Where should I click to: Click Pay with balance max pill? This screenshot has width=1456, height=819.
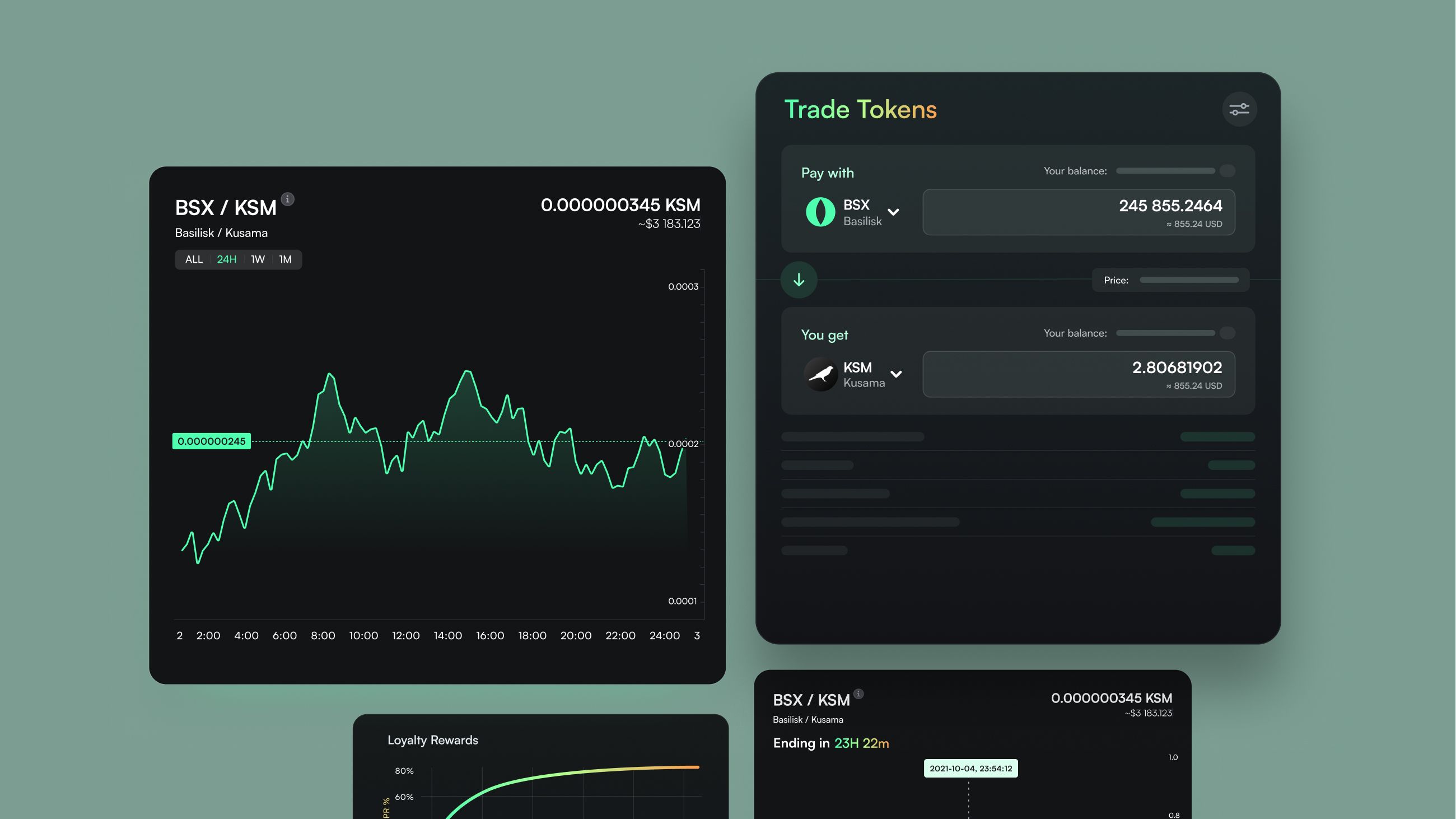(1227, 171)
